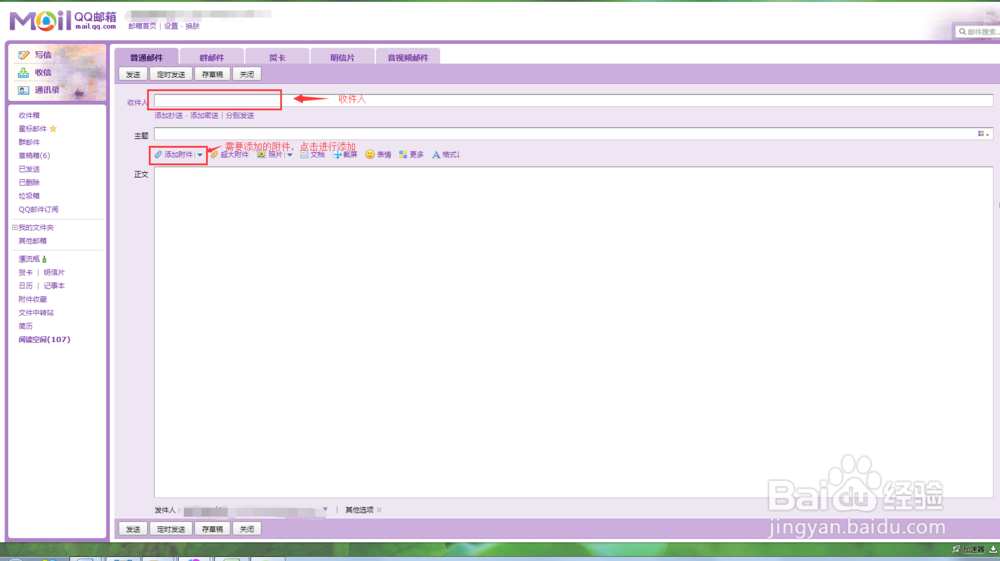Switch to the 群邮件 tab

[x=212, y=57]
